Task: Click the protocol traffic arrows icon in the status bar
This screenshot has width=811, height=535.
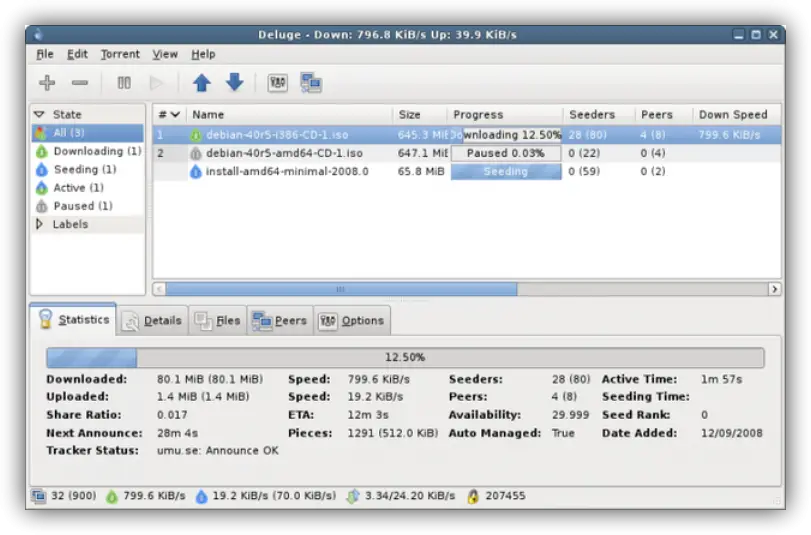Action: point(353,497)
